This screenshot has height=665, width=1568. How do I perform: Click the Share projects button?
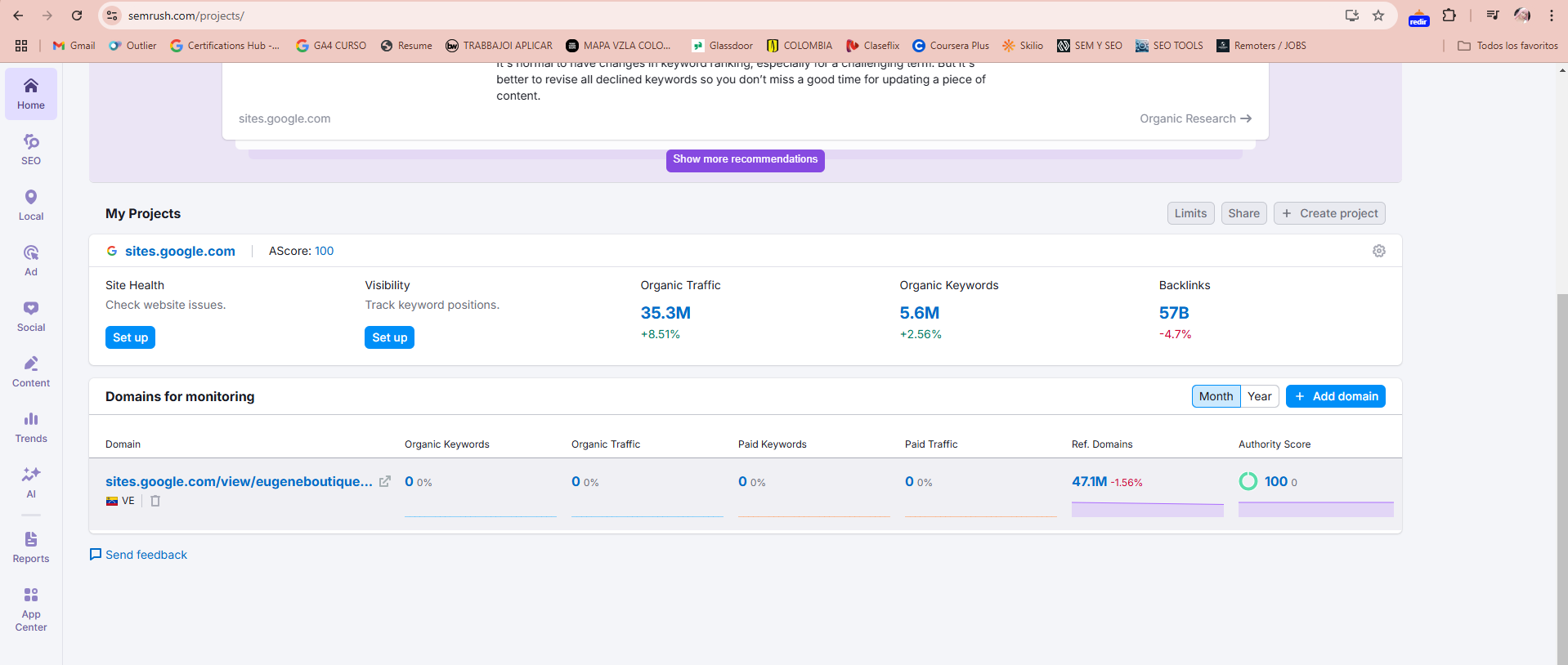1243,213
